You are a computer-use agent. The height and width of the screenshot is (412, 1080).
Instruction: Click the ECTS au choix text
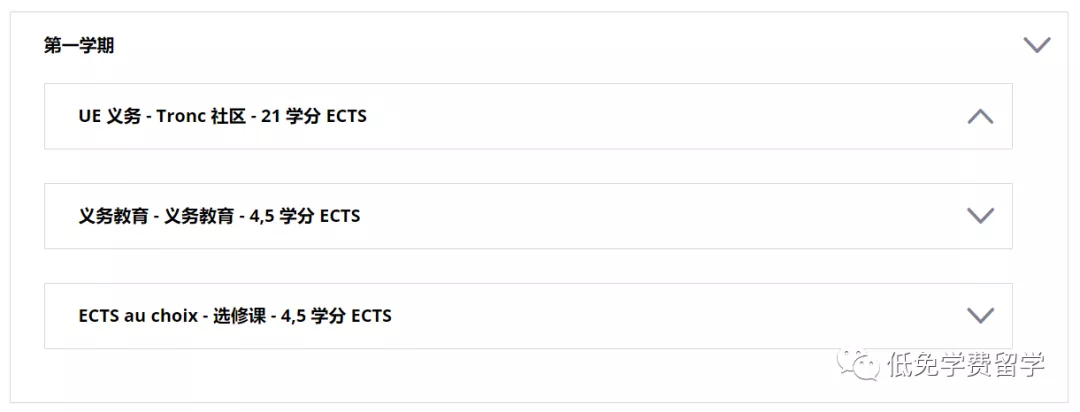click(x=138, y=316)
